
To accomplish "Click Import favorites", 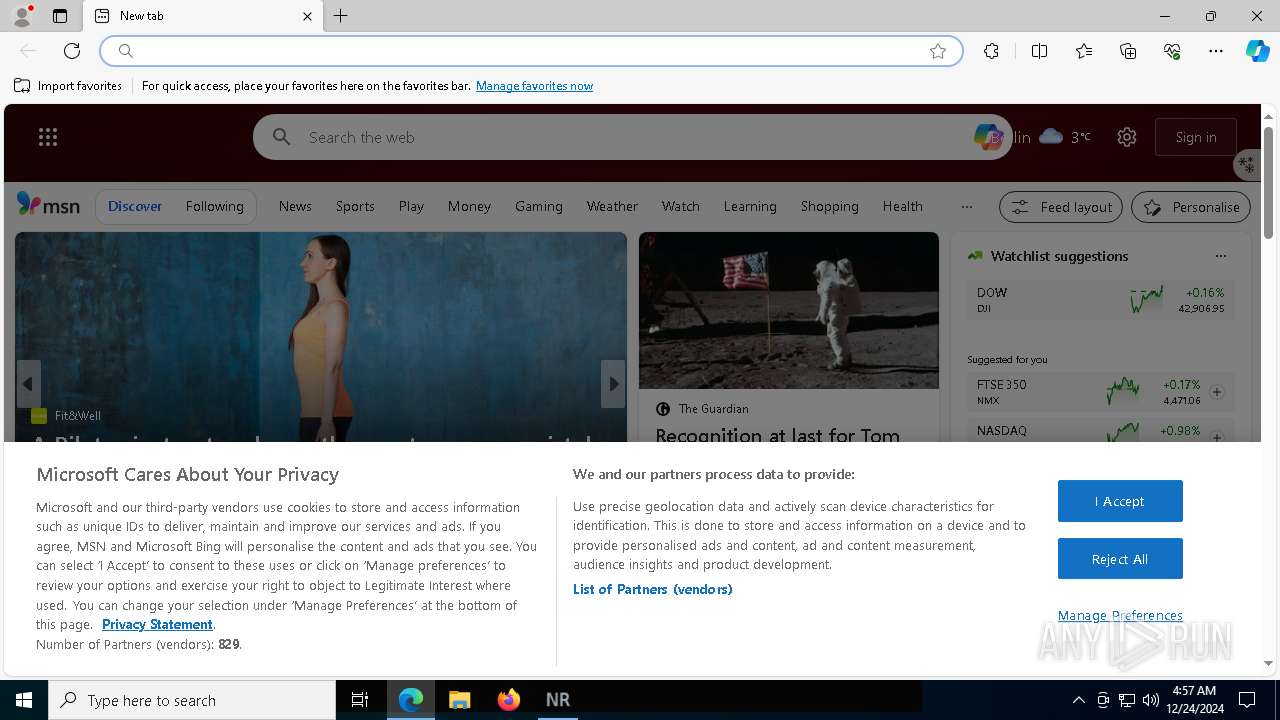I will coord(68,86).
